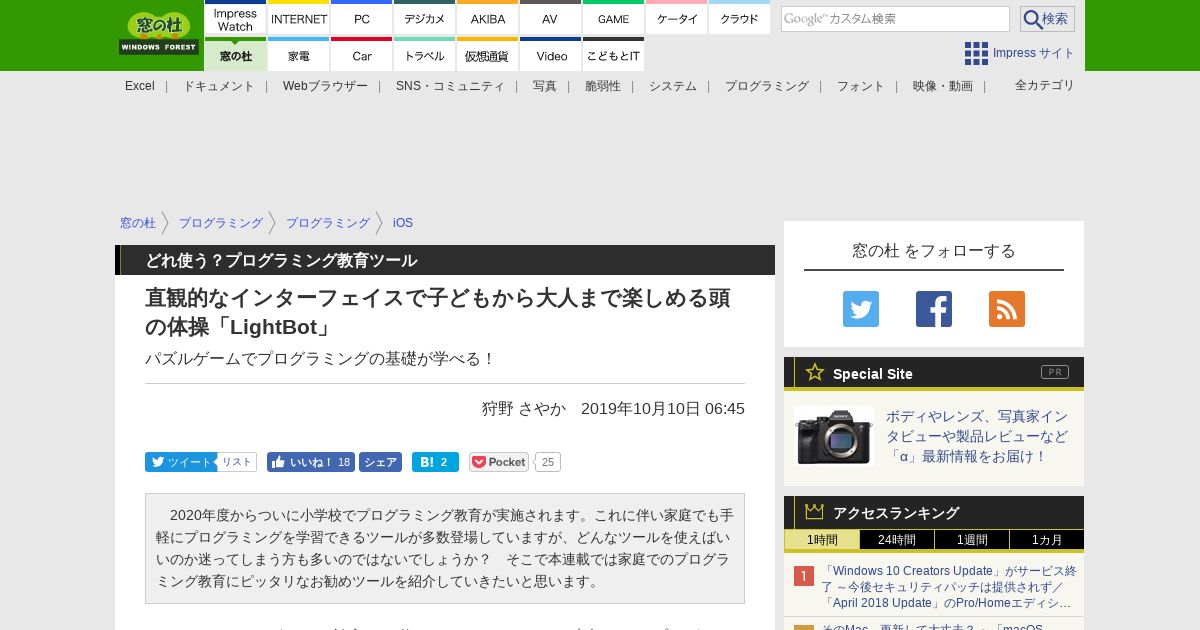The height and width of the screenshot is (630, 1200).
Task: Open the Twitter follow icon
Action: 861,309
